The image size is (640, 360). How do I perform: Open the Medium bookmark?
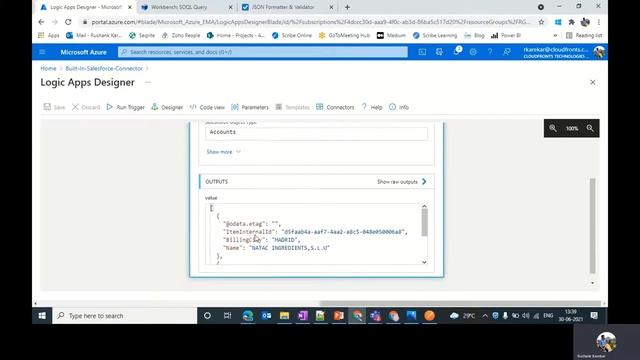391,36
